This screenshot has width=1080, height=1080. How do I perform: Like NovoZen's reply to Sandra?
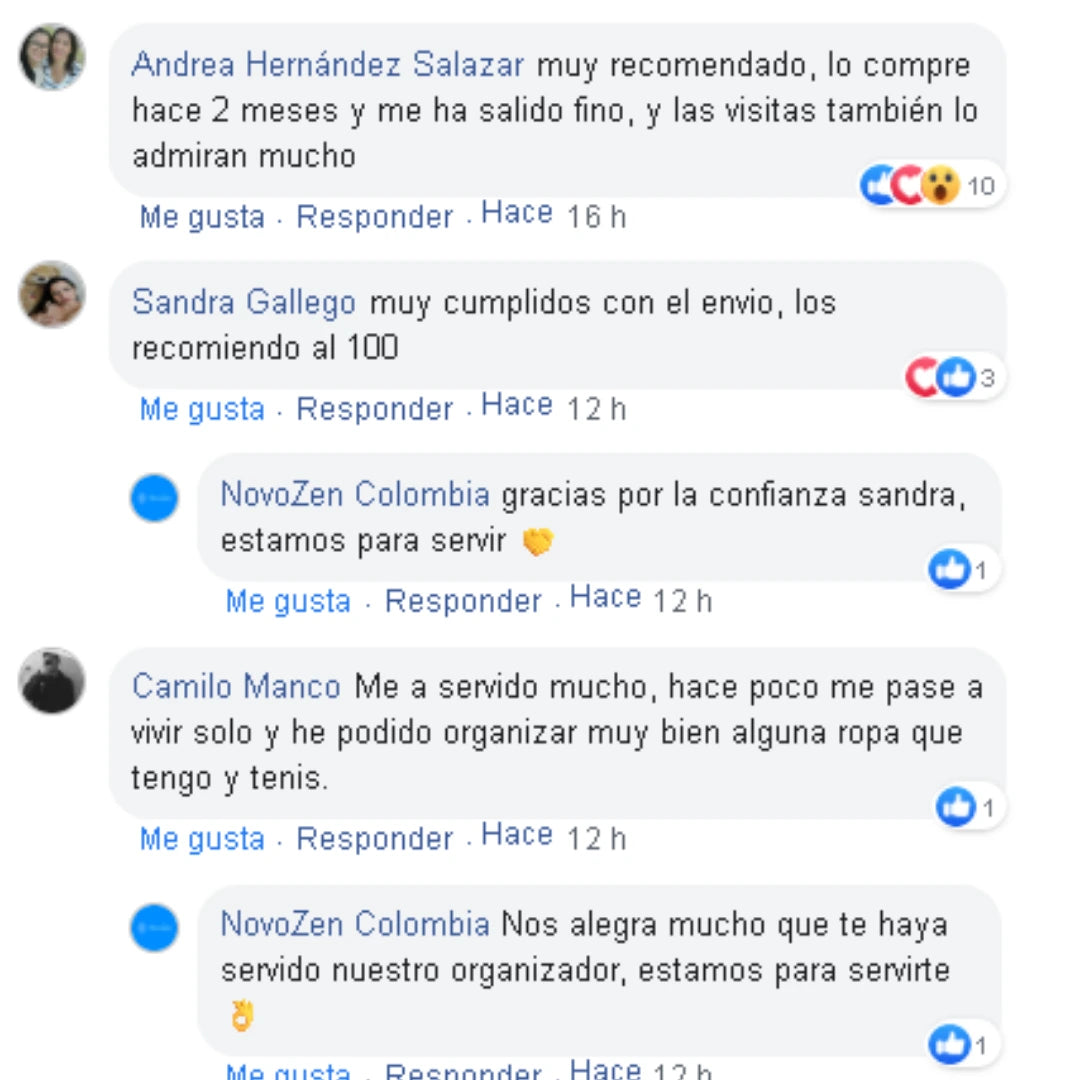pos(289,601)
